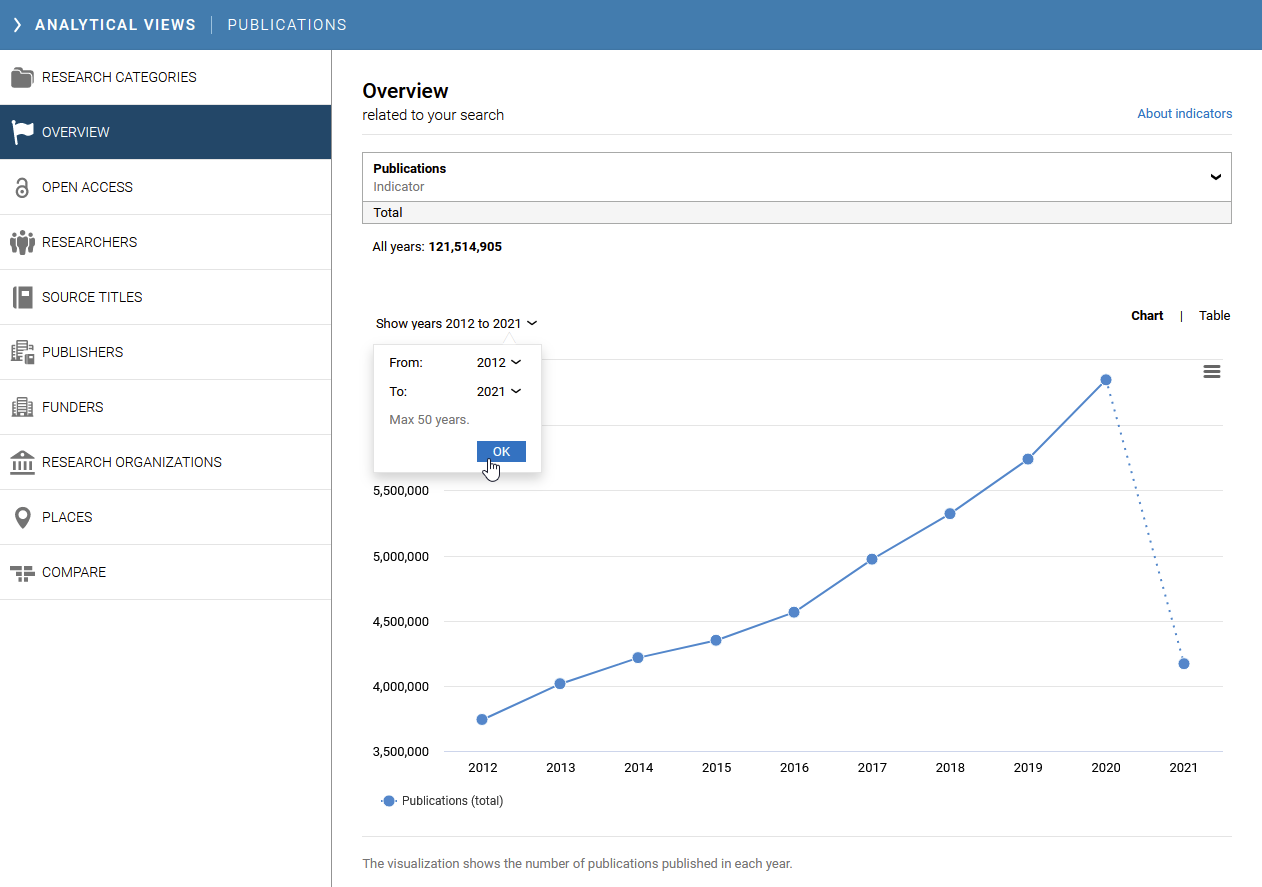
Task: Switch to the Table view
Action: 1214,316
